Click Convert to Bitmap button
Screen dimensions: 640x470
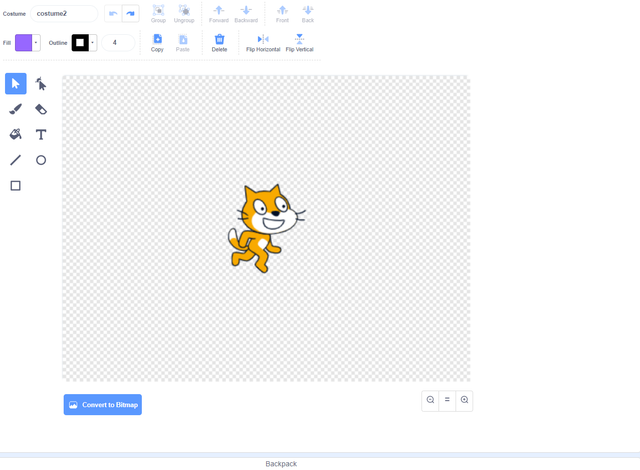103,404
